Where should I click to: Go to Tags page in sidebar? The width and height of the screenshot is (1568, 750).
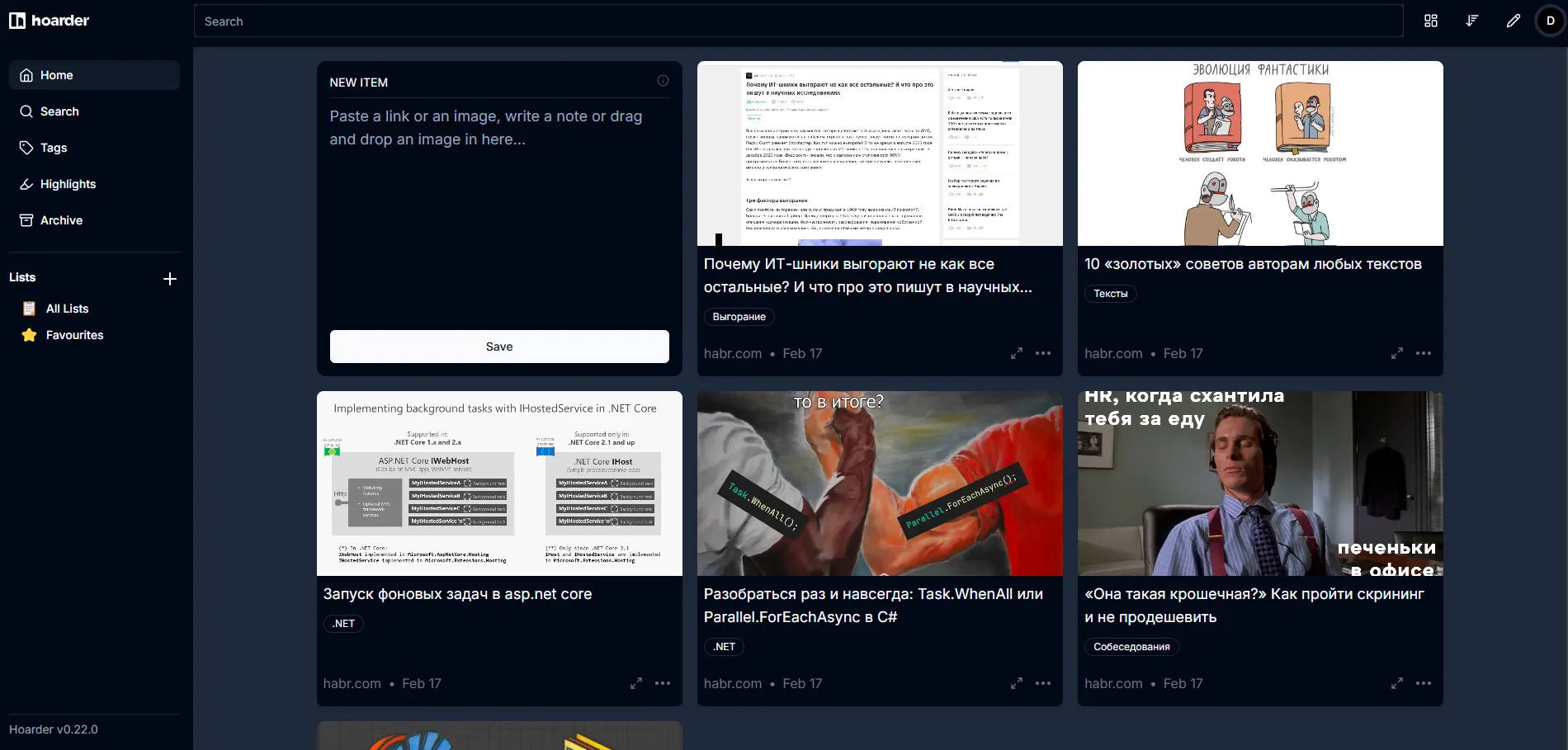[x=54, y=148]
